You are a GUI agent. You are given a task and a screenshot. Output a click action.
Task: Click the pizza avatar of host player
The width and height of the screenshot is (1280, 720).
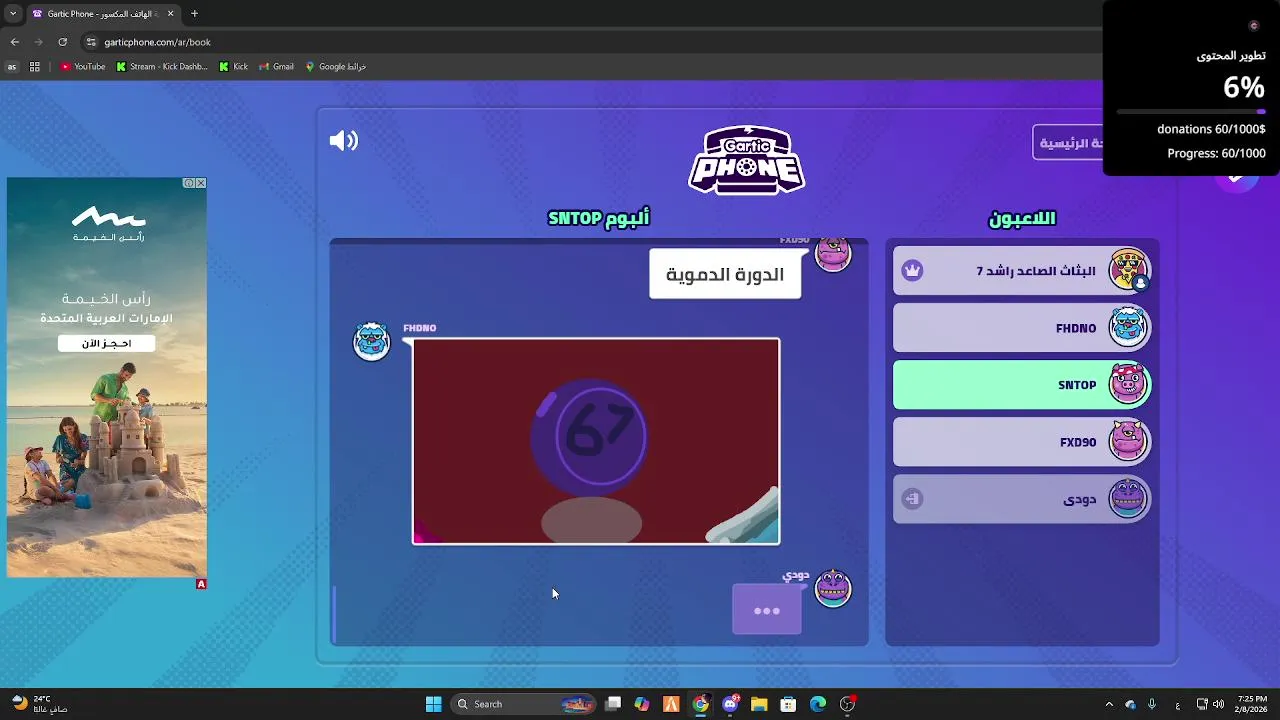pos(1129,270)
